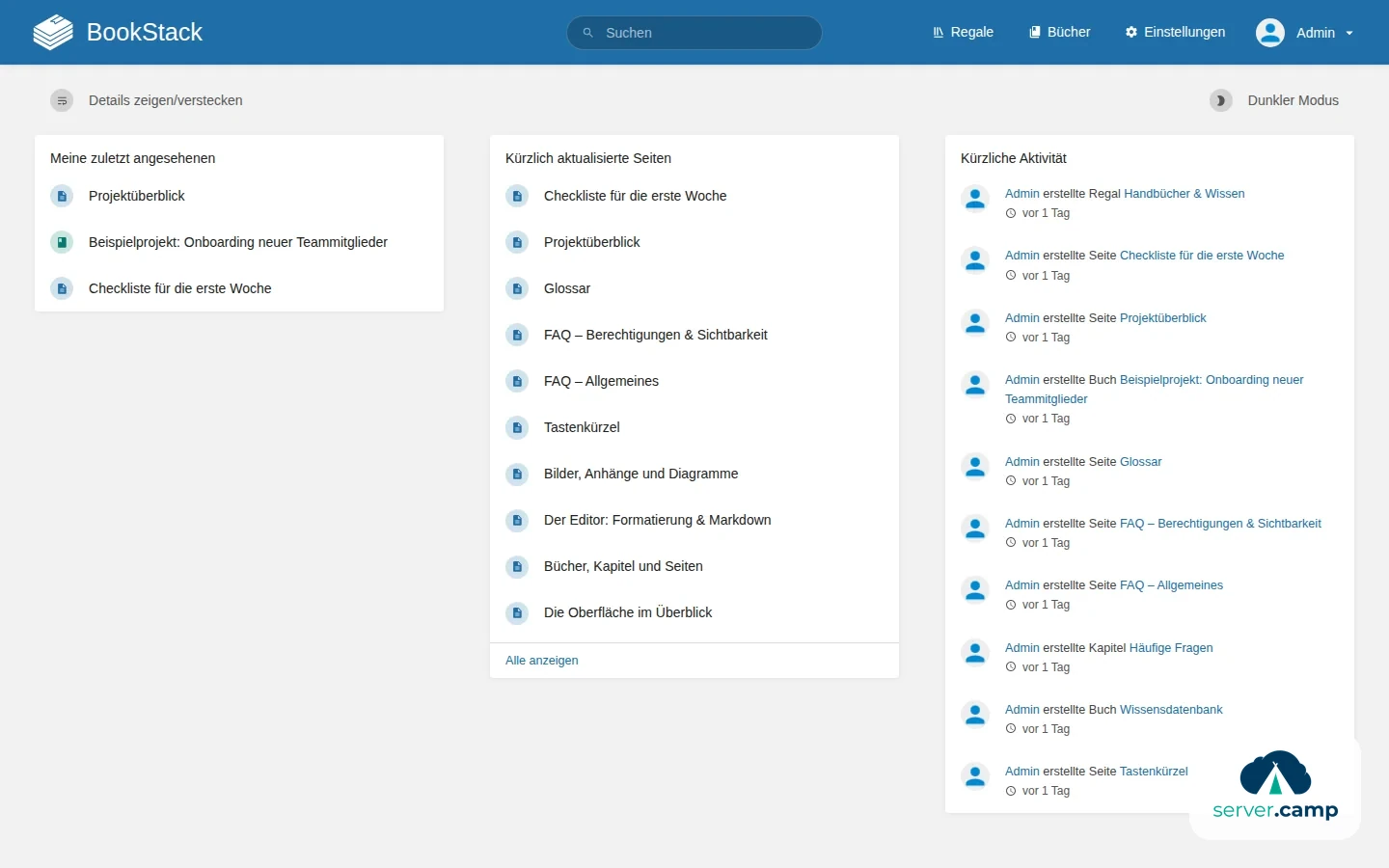The image size is (1389, 868).
Task: Click the BookStack logo icon
Action: pyautogui.click(x=53, y=32)
